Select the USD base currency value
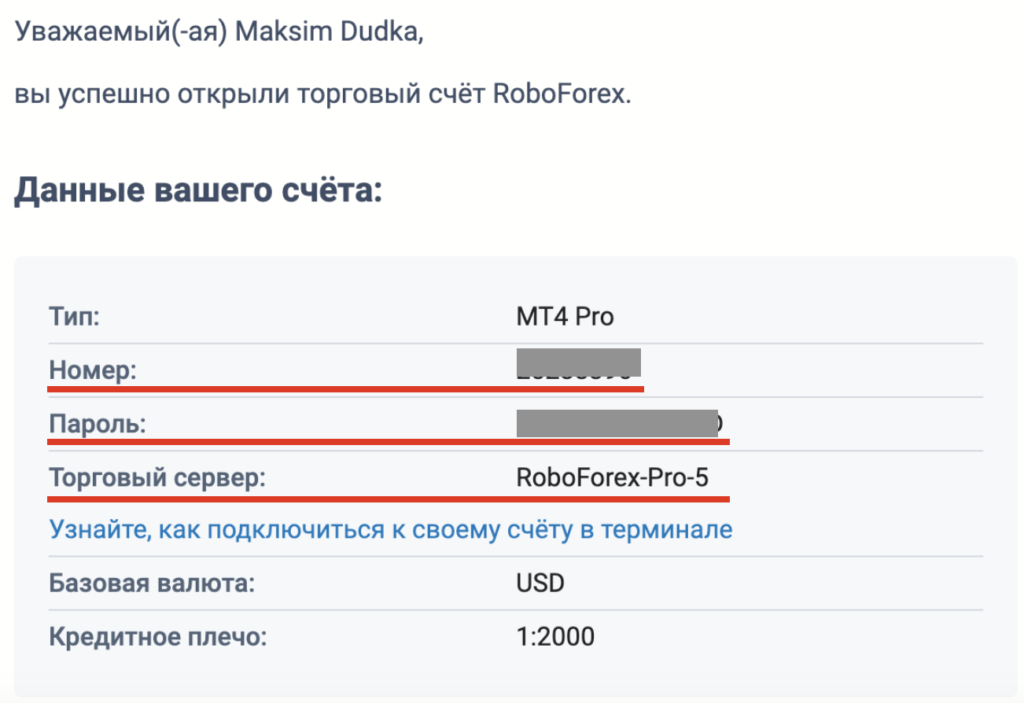Image resolution: width=1024 pixels, height=703 pixels. pos(540,583)
